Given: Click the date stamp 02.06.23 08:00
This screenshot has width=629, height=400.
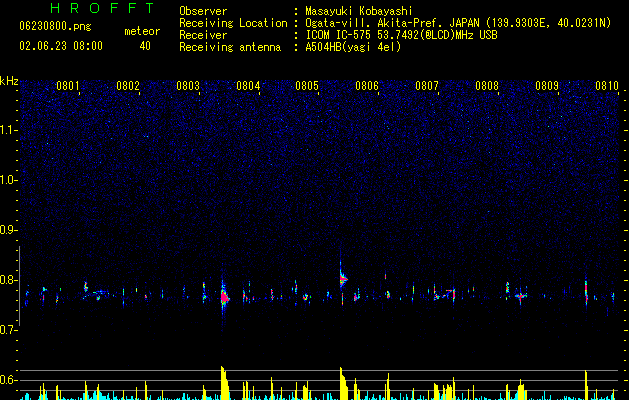Looking at the screenshot, I should (61, 46).
